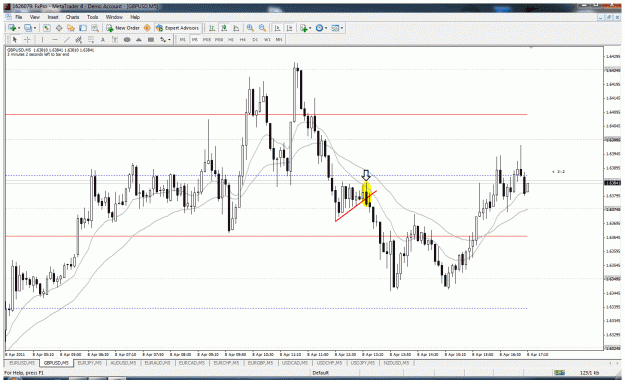The image size is (625, 380).
Task: Switch chart to Line Chart mode
Action: pyautogui.click(x=236, y=28)
